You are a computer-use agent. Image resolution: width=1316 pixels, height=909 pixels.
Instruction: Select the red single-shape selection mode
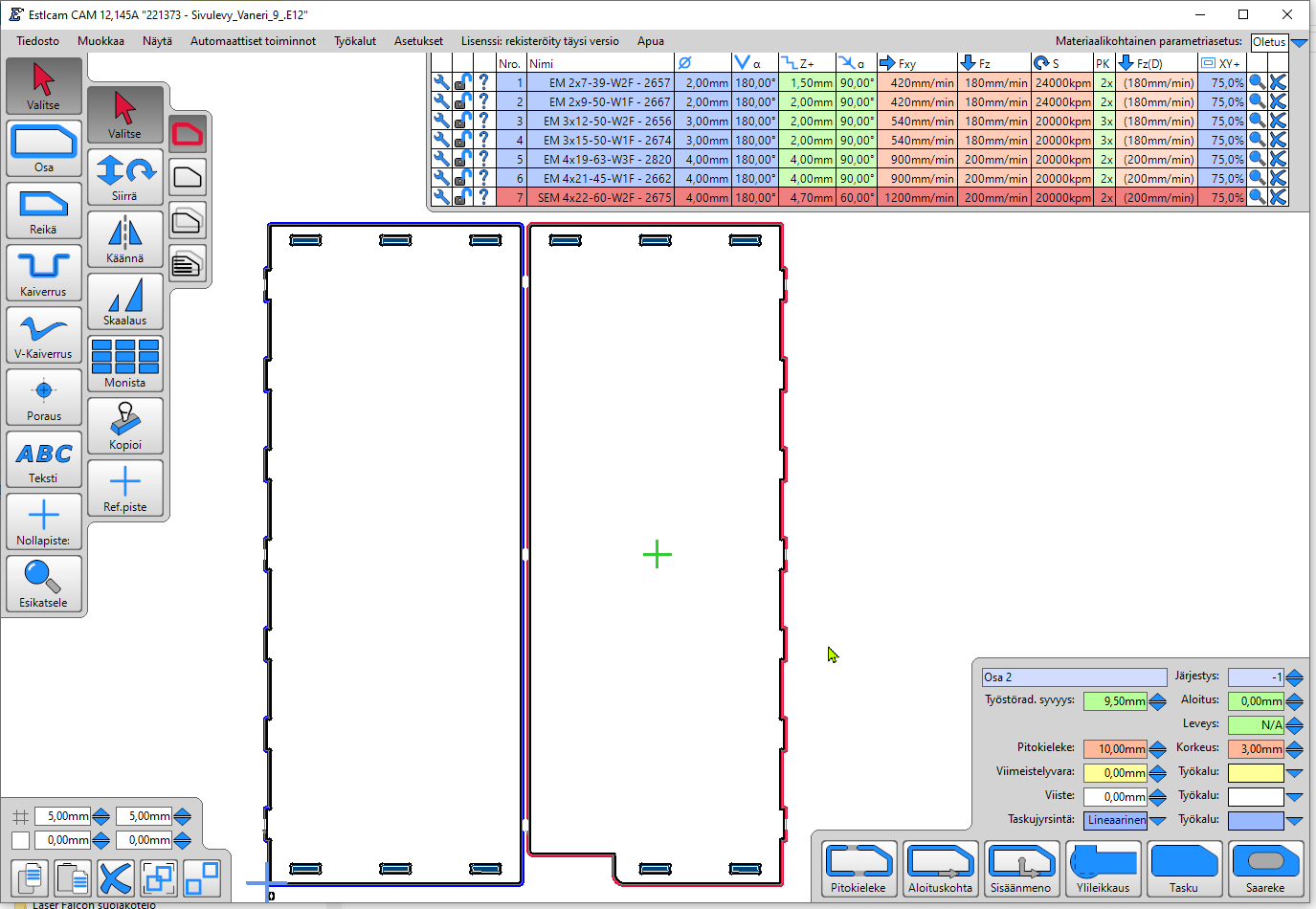188,134
